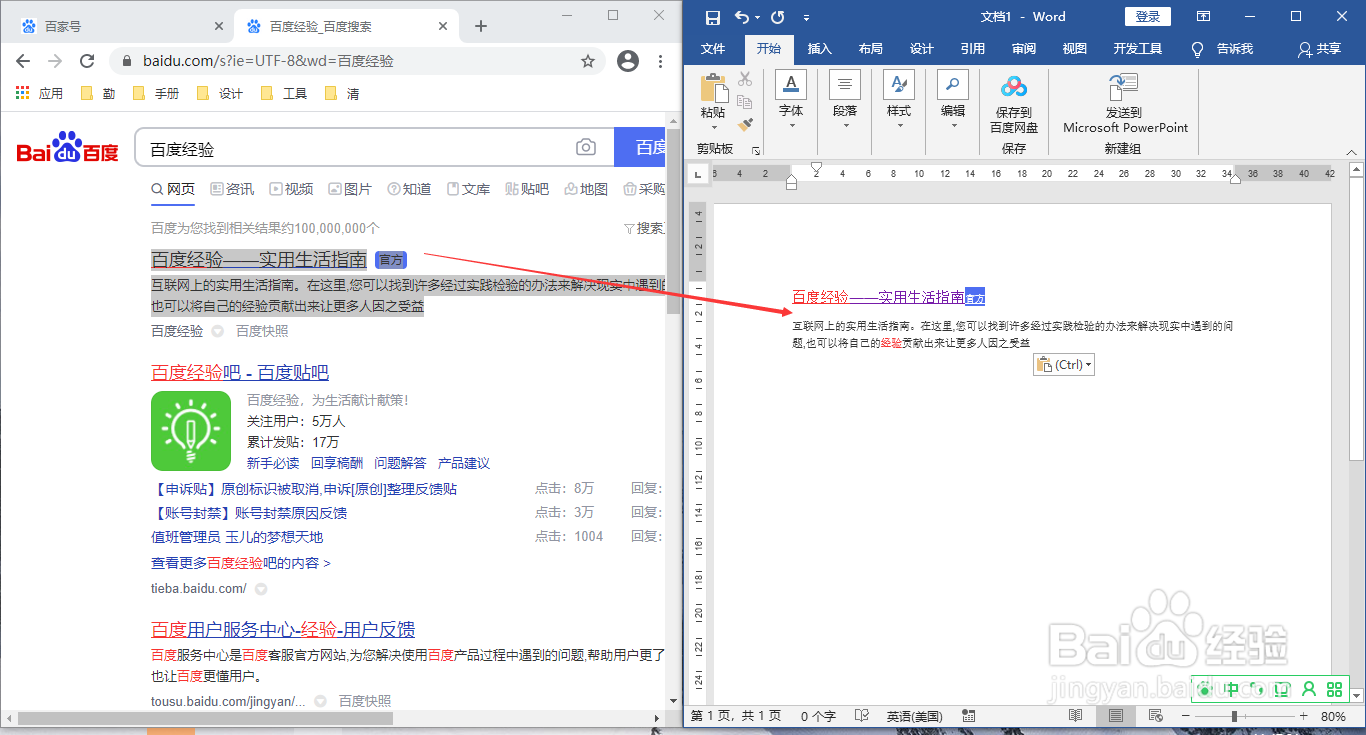Click the Cut scissors icon in Word
The height and width of the screenshot is (735, 1366).
(x=745, y=80)
